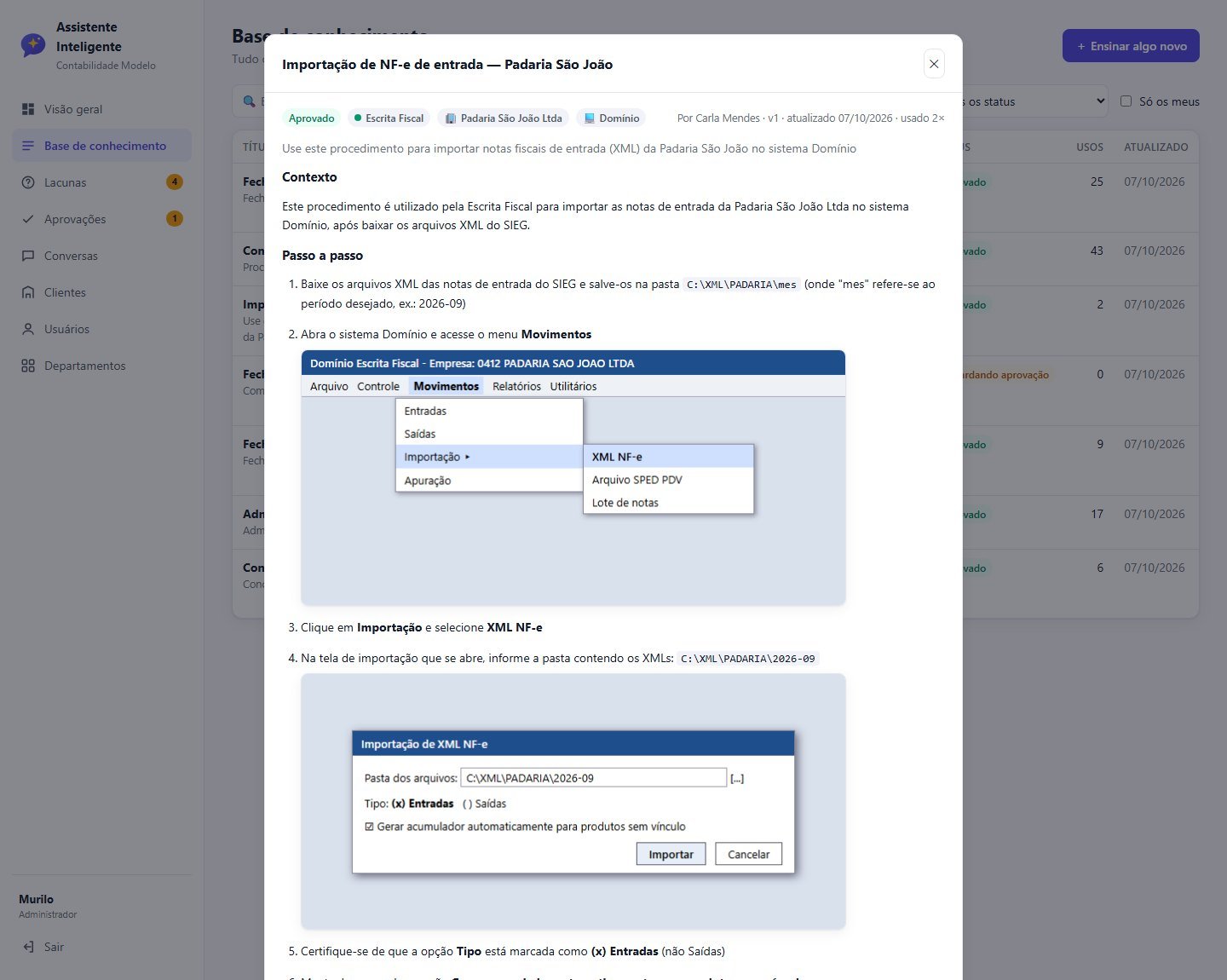1227x980 pixels.
Task: Click the Conversas chat bubble icon
Action: (28, 256)
